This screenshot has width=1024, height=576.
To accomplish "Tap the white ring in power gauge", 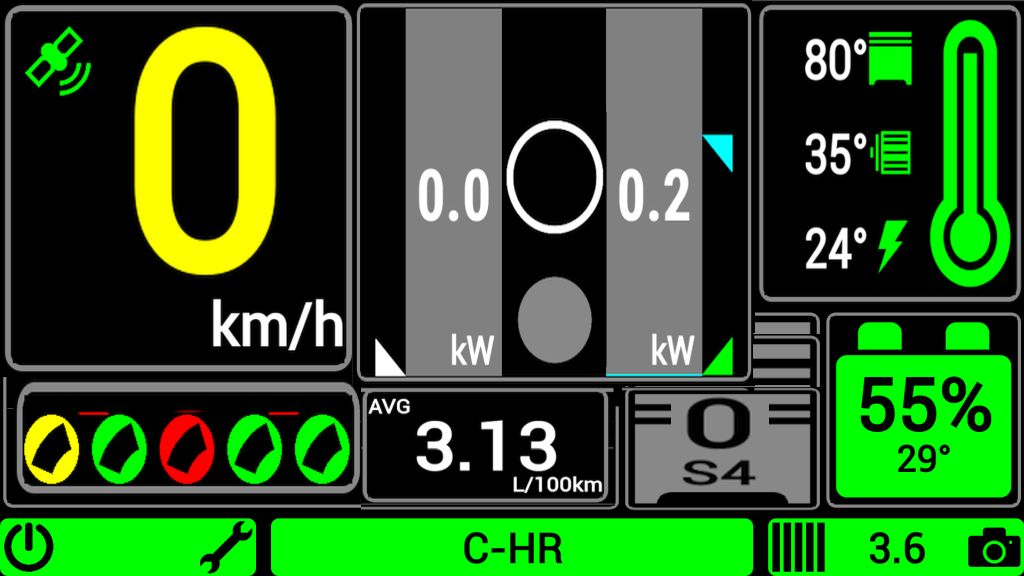I will 554,177.
